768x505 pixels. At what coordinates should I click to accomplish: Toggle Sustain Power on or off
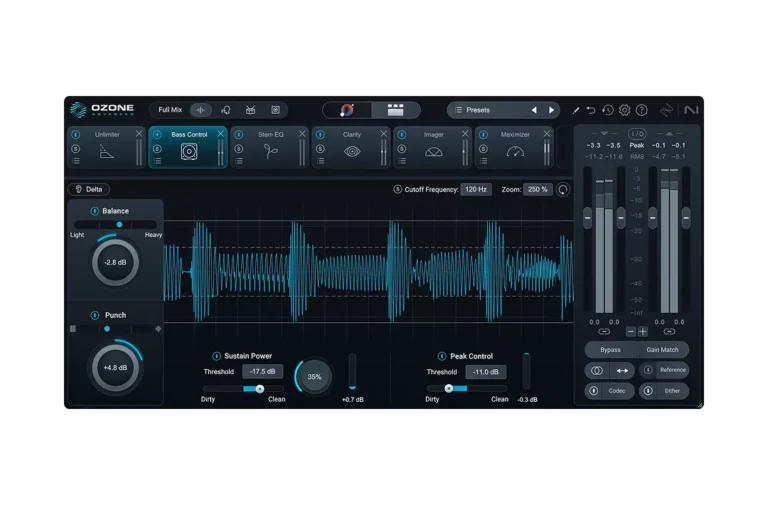[216, 356]
